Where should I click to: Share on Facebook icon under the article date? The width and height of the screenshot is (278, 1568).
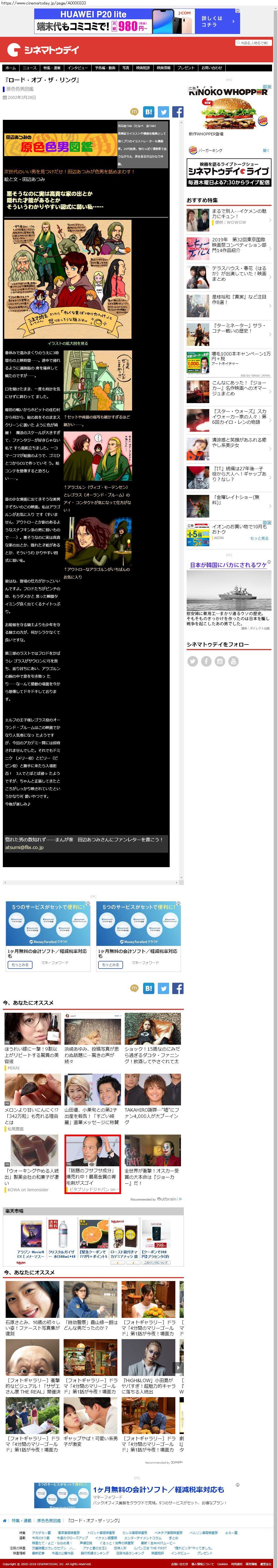pos(178,112)
